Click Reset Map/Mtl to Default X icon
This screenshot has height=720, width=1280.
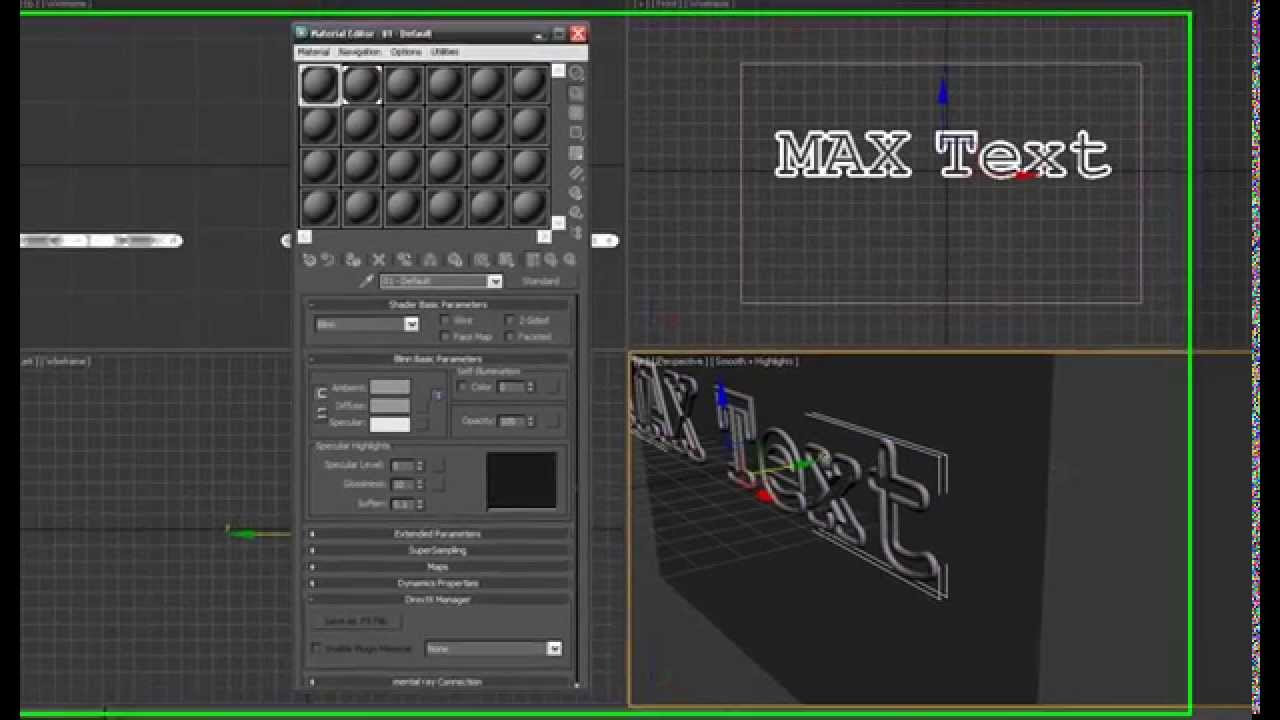point(379,260)
